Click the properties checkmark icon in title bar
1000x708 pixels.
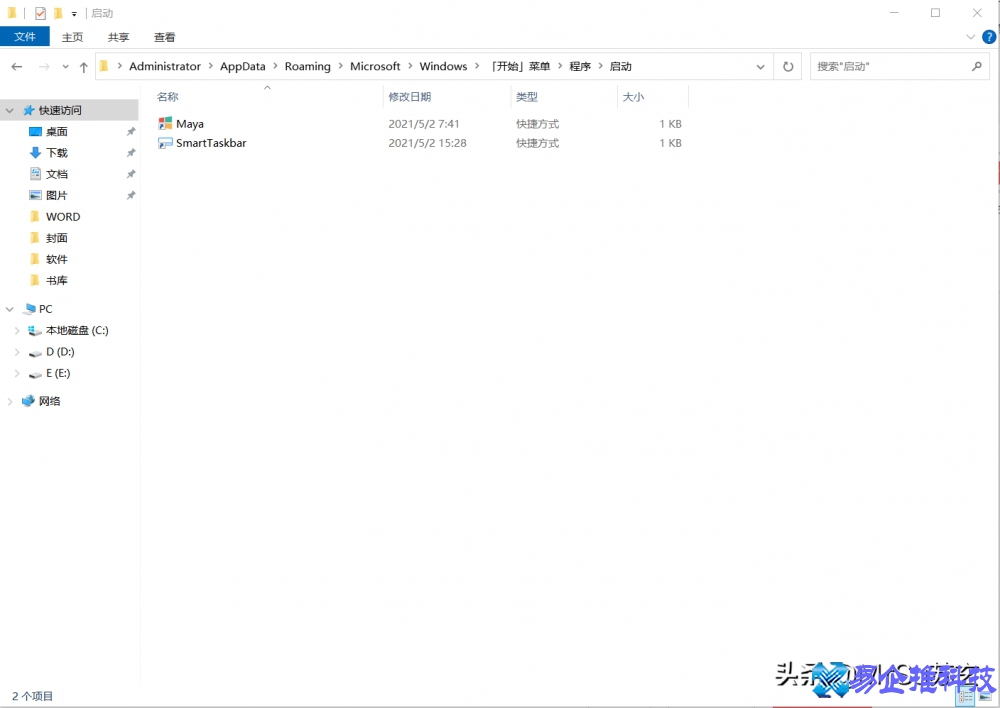(40, 13)
